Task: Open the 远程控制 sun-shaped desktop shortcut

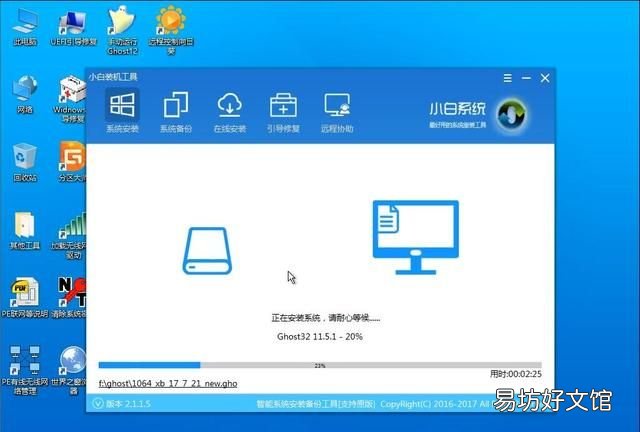Action: pos(171,31)
